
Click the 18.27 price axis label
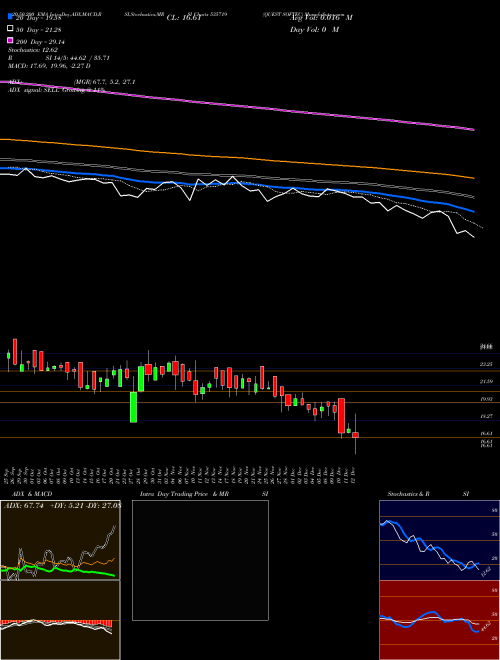[x=487, y=416]
